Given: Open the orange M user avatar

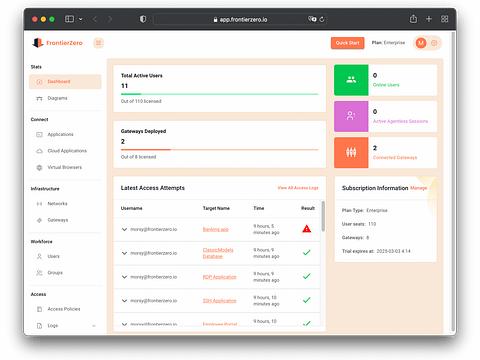Looking at the screenshot, I should click(421, 43).
